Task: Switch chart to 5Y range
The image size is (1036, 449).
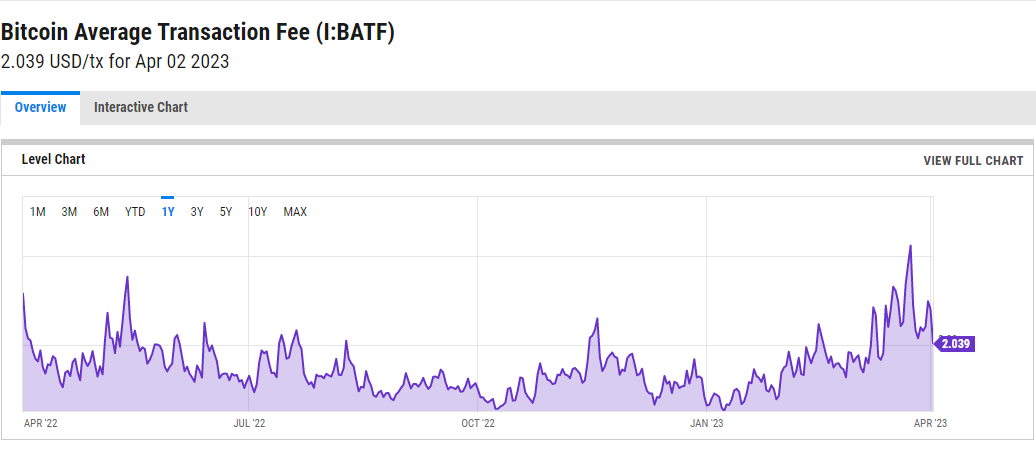Action: [226, 212]
